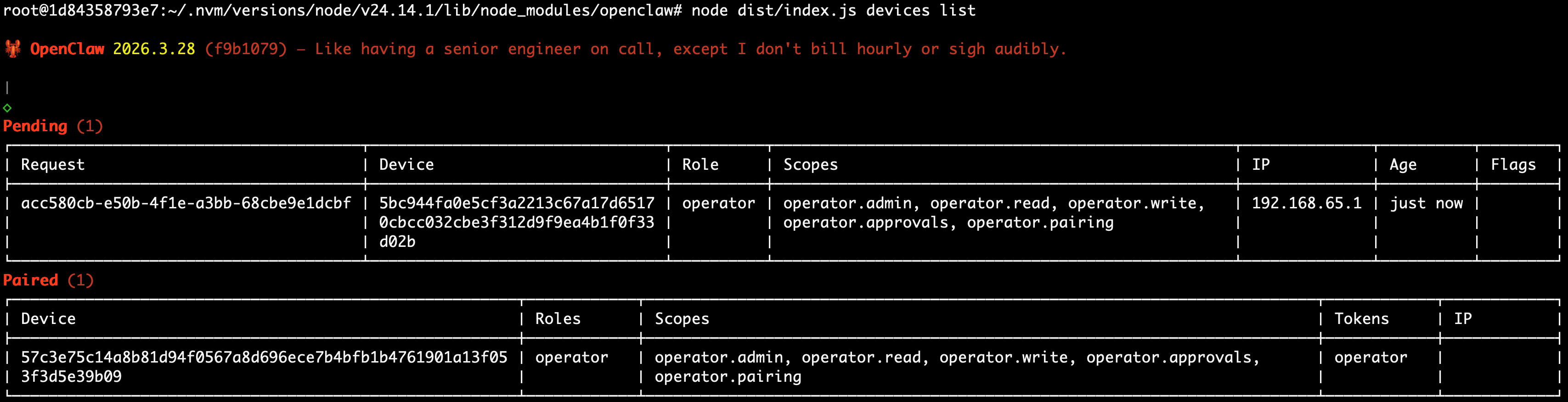Click the Paired section heading

[x=30, y=280]
